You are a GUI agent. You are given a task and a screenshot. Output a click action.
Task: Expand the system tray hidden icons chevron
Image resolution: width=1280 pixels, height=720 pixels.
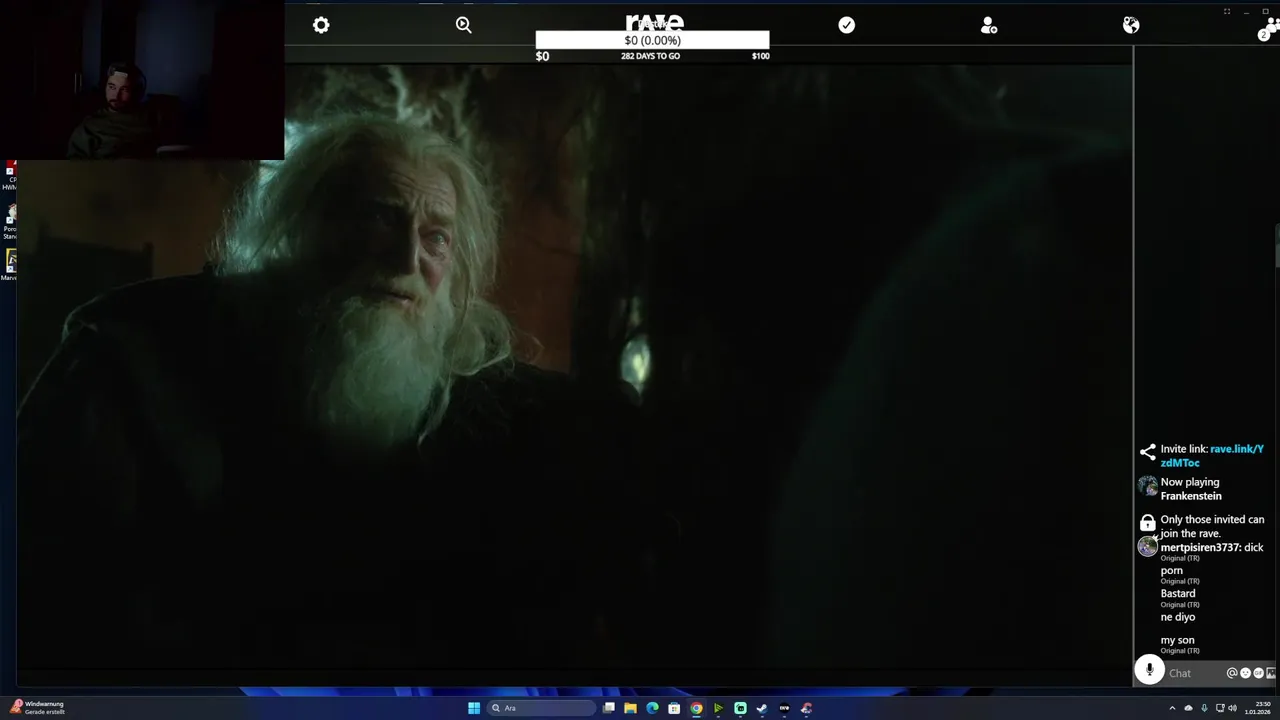(1172, 708)
